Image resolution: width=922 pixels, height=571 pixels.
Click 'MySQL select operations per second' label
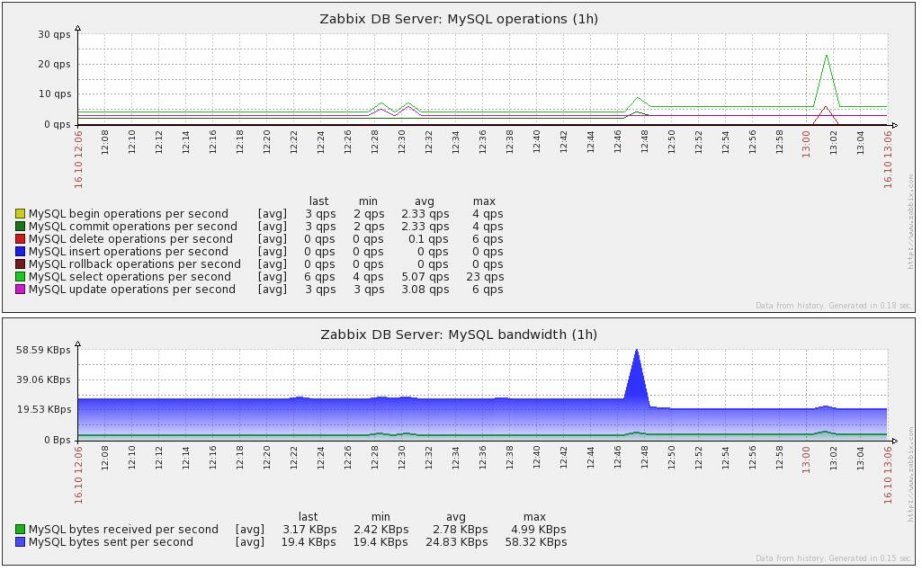pos(129,276)
